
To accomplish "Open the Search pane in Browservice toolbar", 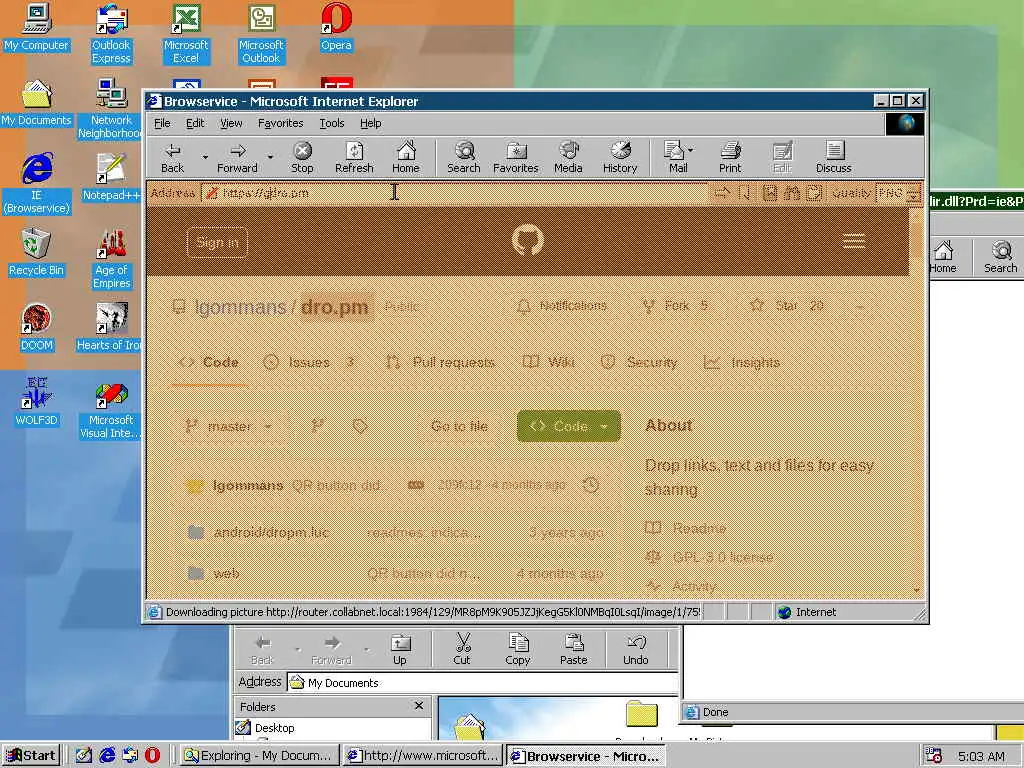I will 464,158.
